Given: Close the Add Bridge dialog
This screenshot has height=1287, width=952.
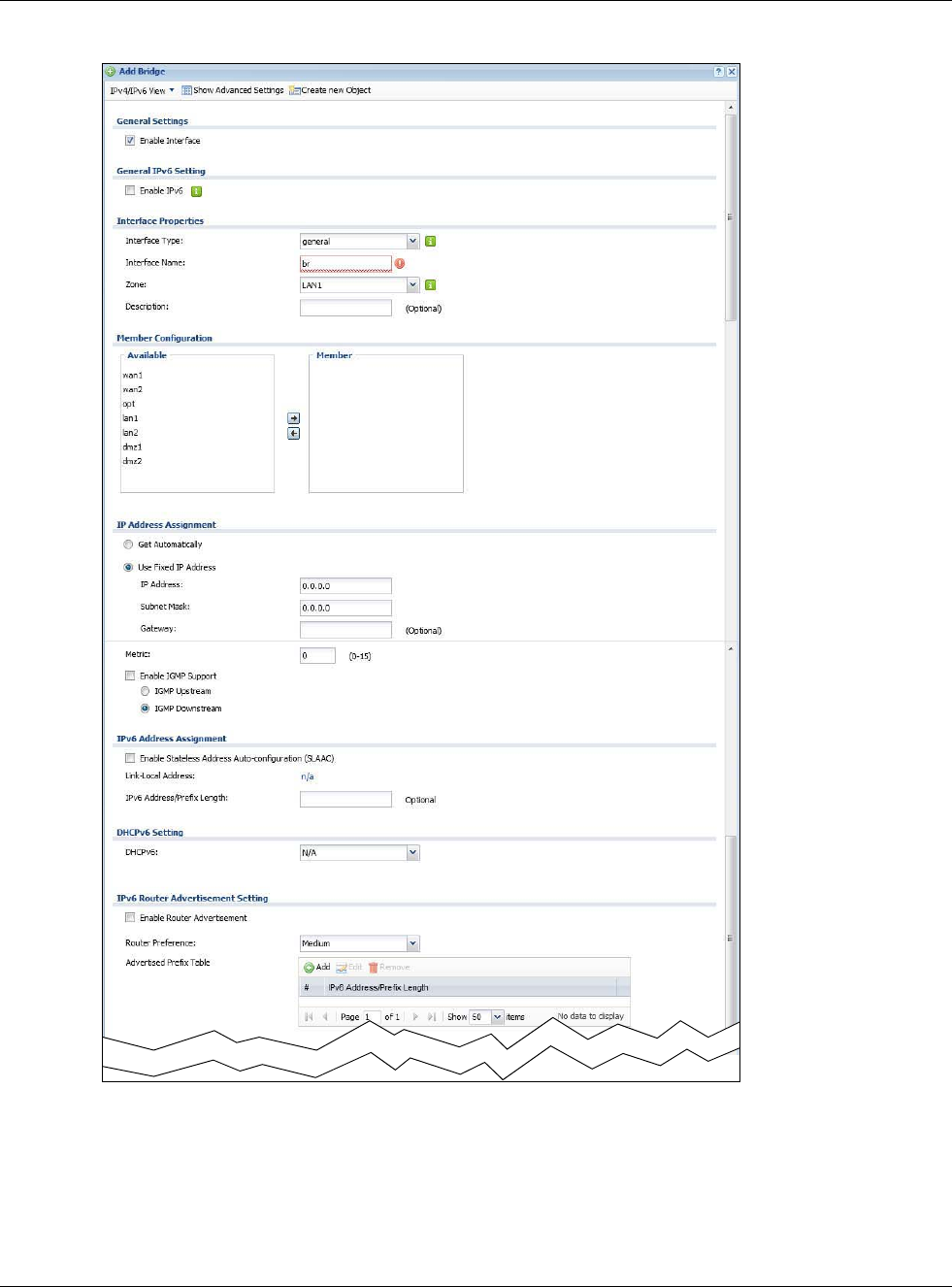Looking at the screenshot, I should tap(732, 72).
